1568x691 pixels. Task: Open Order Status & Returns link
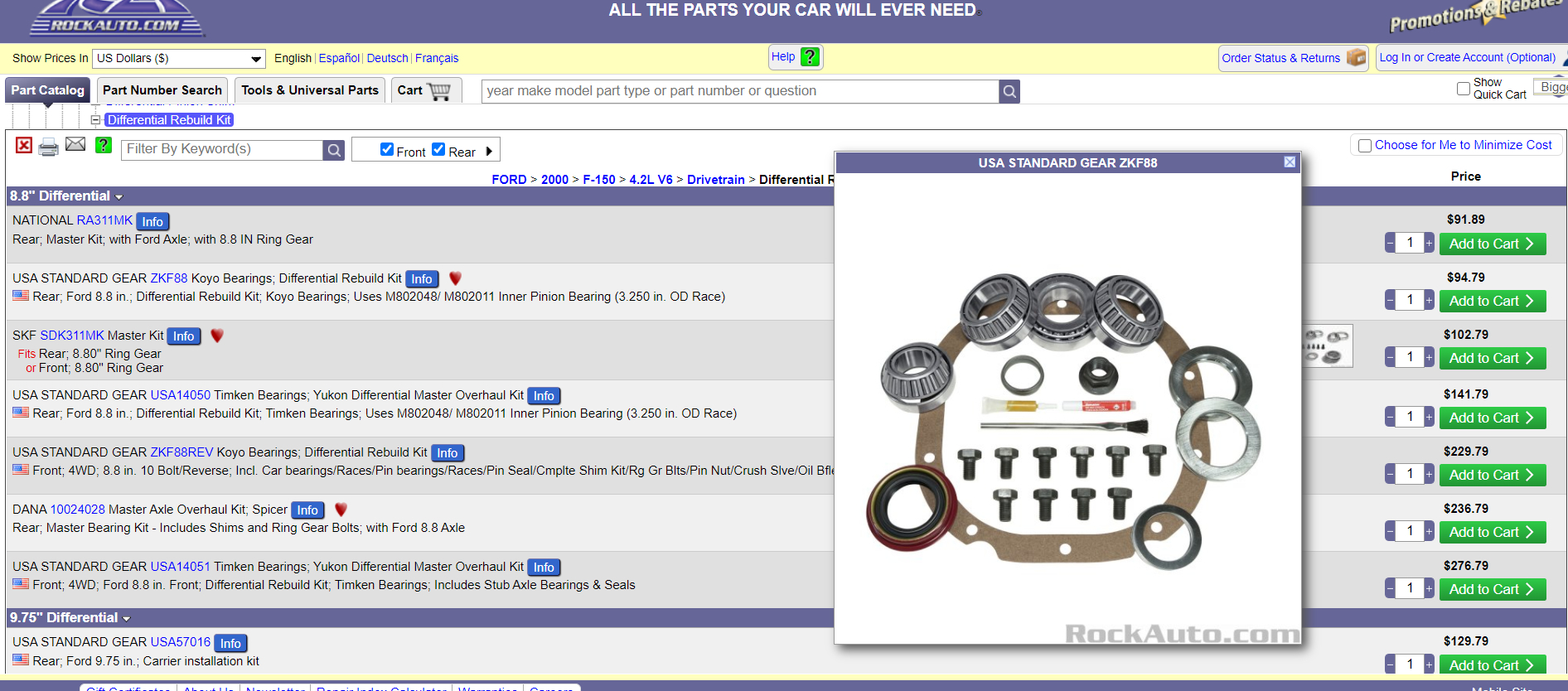pyautogui.click(x=1280, y=58)
